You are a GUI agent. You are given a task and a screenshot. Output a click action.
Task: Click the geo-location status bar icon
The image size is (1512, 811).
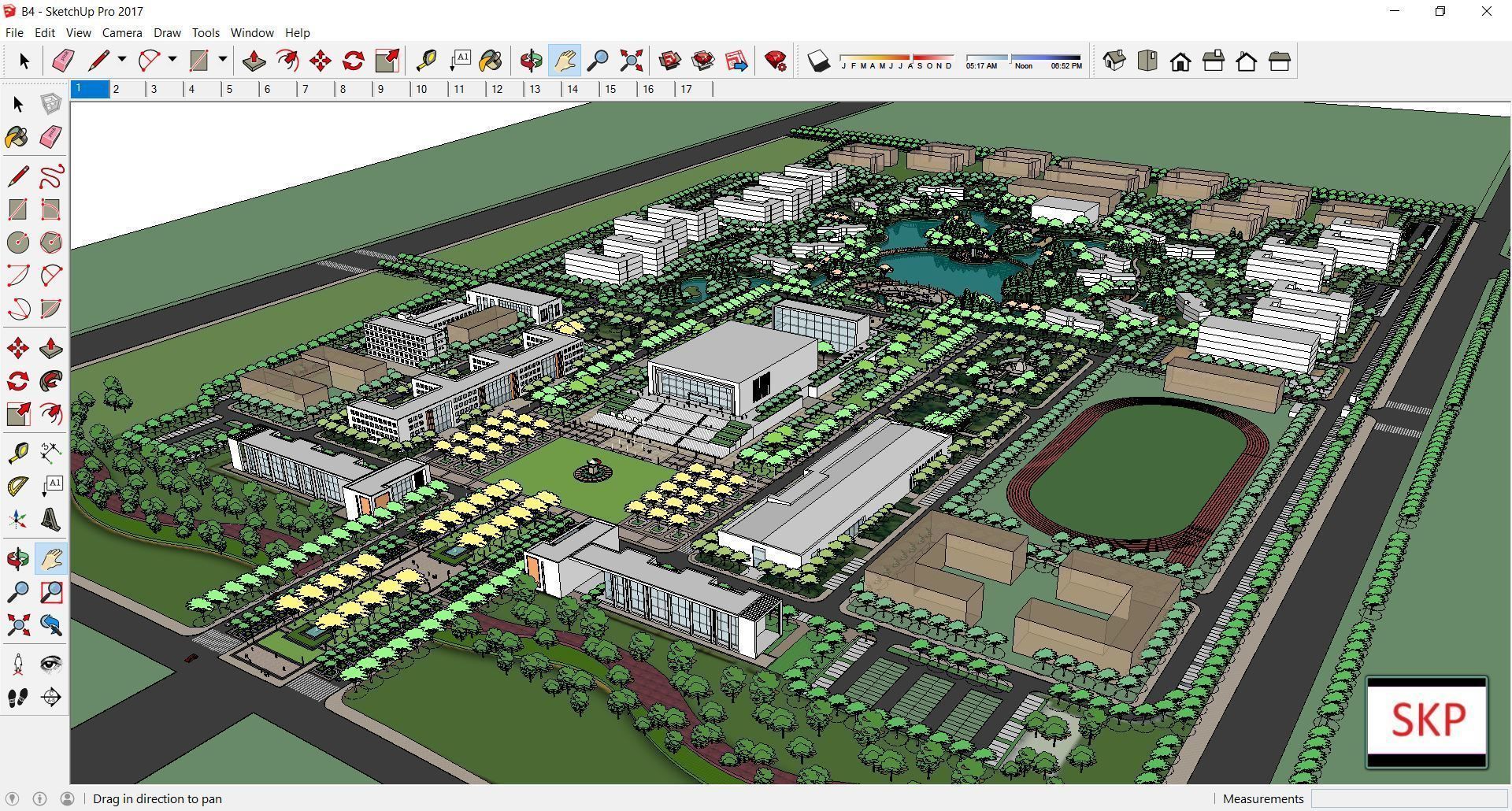(x=13, y=798)
